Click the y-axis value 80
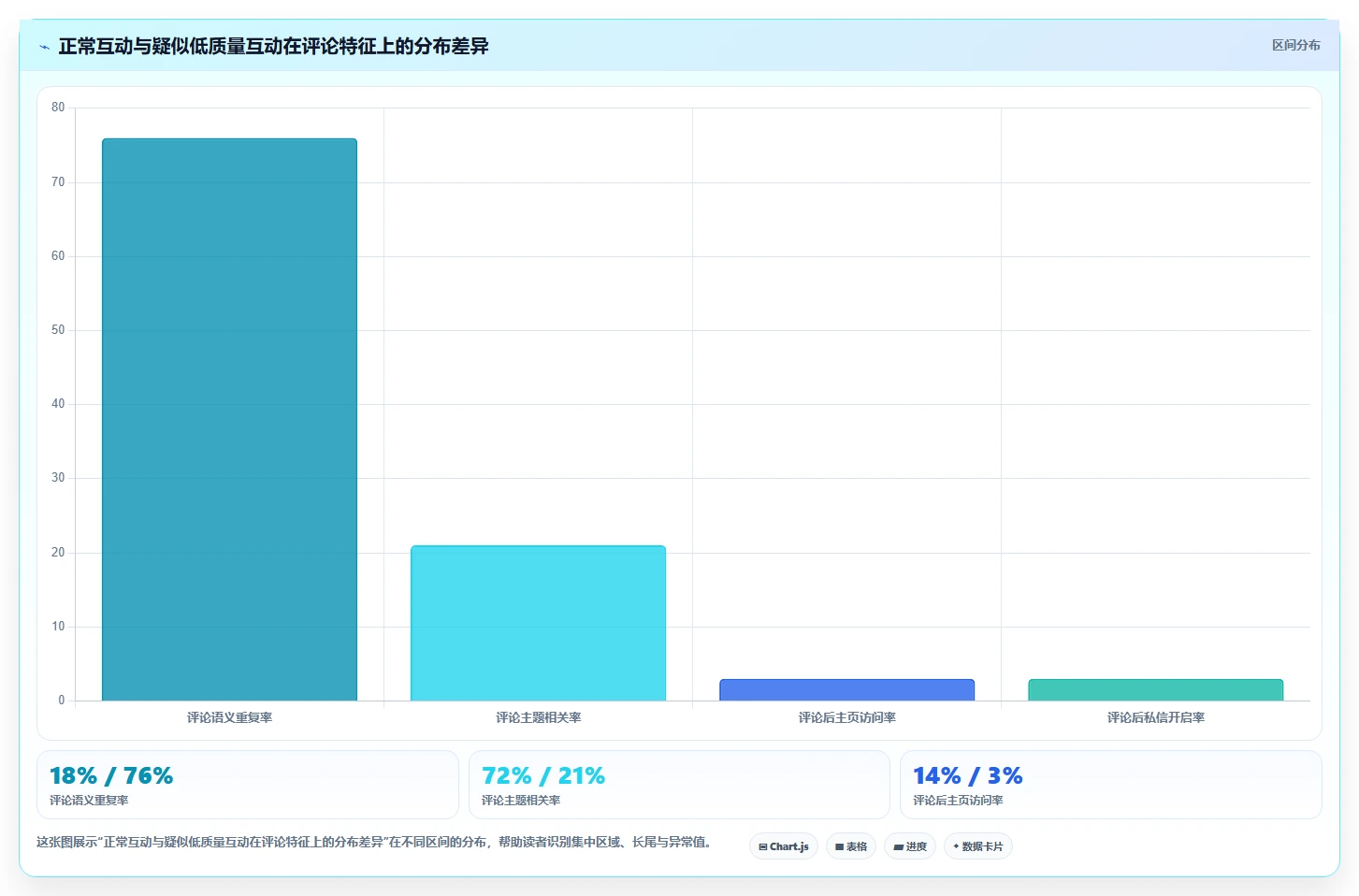 [x=58, y=108]
